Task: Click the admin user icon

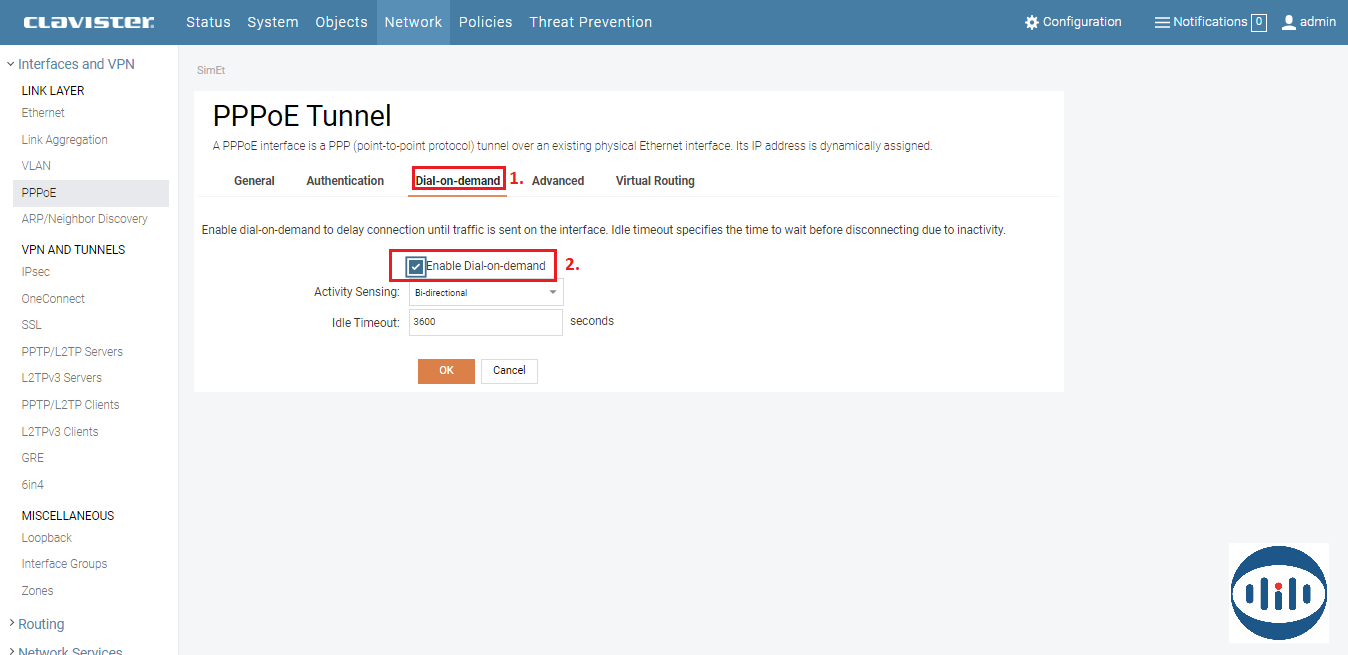Action: tap(1289, 22)
